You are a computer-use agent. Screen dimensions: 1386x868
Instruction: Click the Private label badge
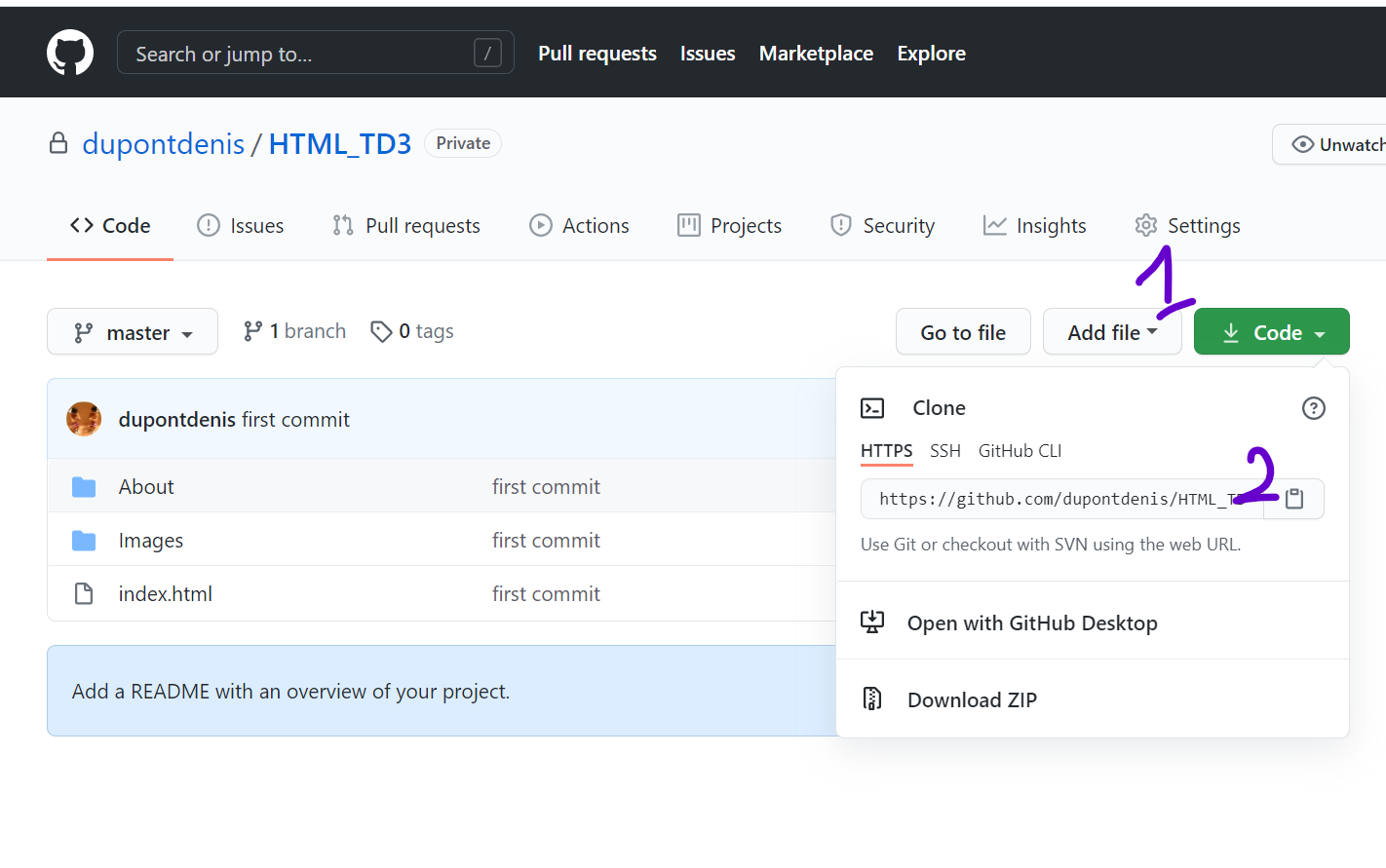coord(463,143)
